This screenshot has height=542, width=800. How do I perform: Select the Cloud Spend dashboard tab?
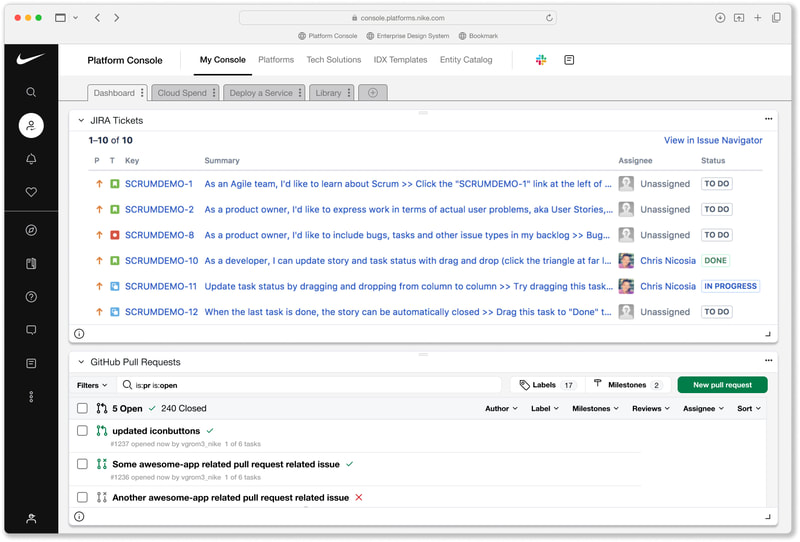click(182, 92)
